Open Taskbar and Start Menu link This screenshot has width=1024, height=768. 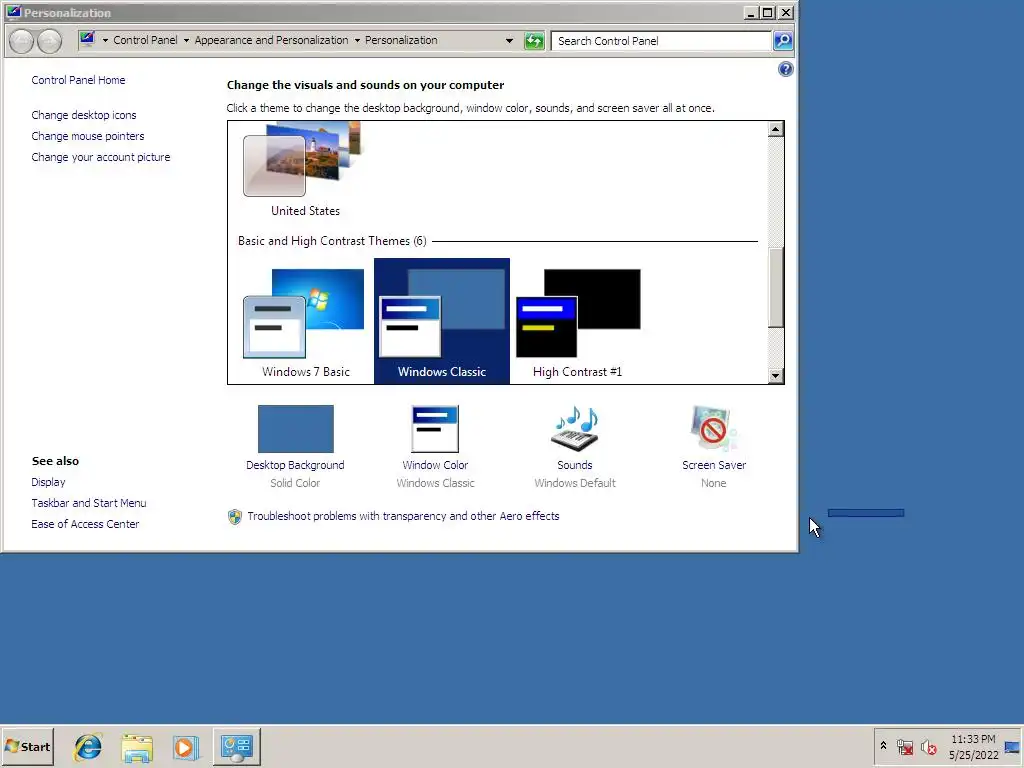89,503
